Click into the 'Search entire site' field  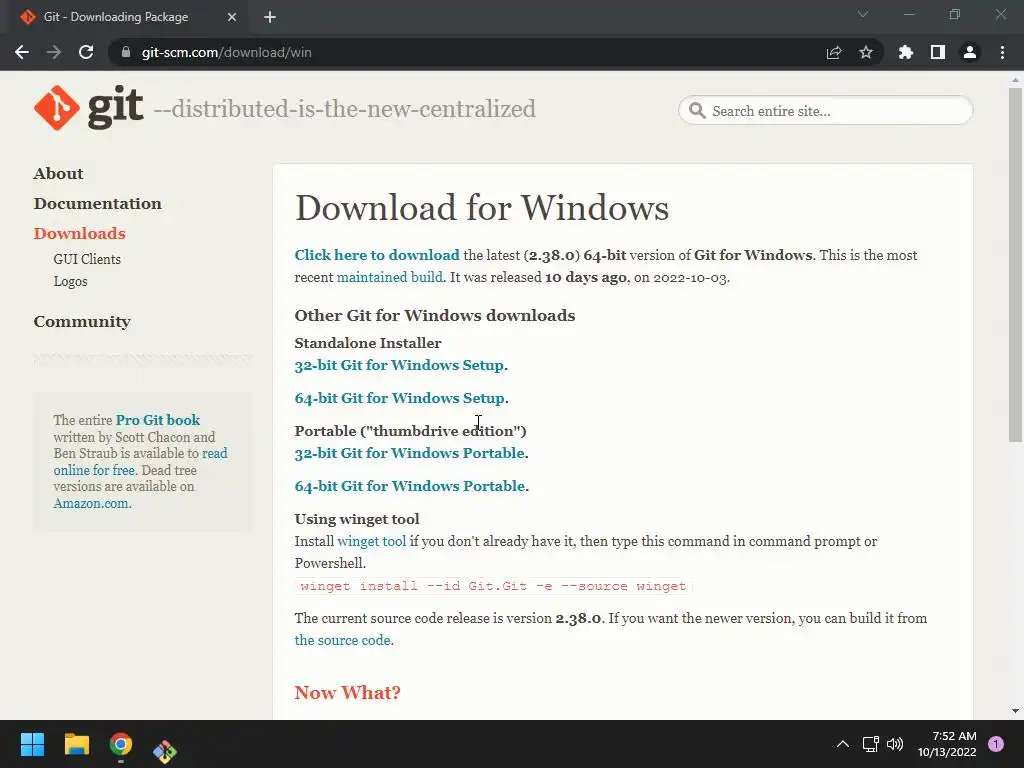pos(825,110)
